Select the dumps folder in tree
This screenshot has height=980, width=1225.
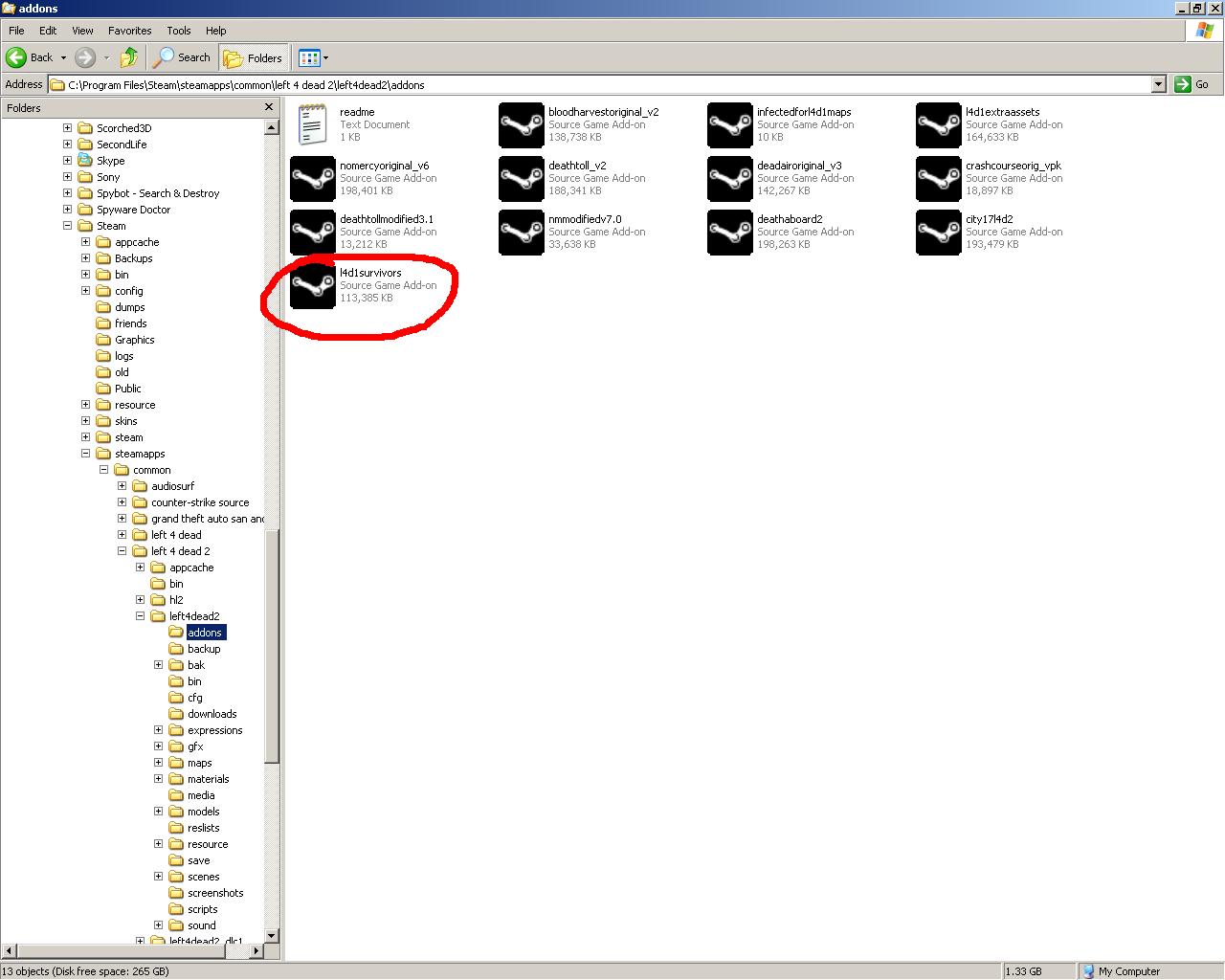(129, 307)
